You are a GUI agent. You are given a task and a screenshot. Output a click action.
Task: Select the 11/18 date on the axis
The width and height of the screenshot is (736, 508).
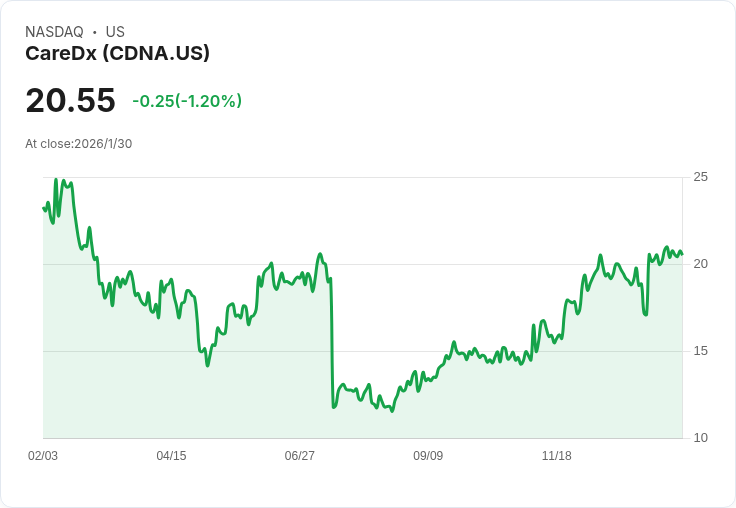point(556,456)
